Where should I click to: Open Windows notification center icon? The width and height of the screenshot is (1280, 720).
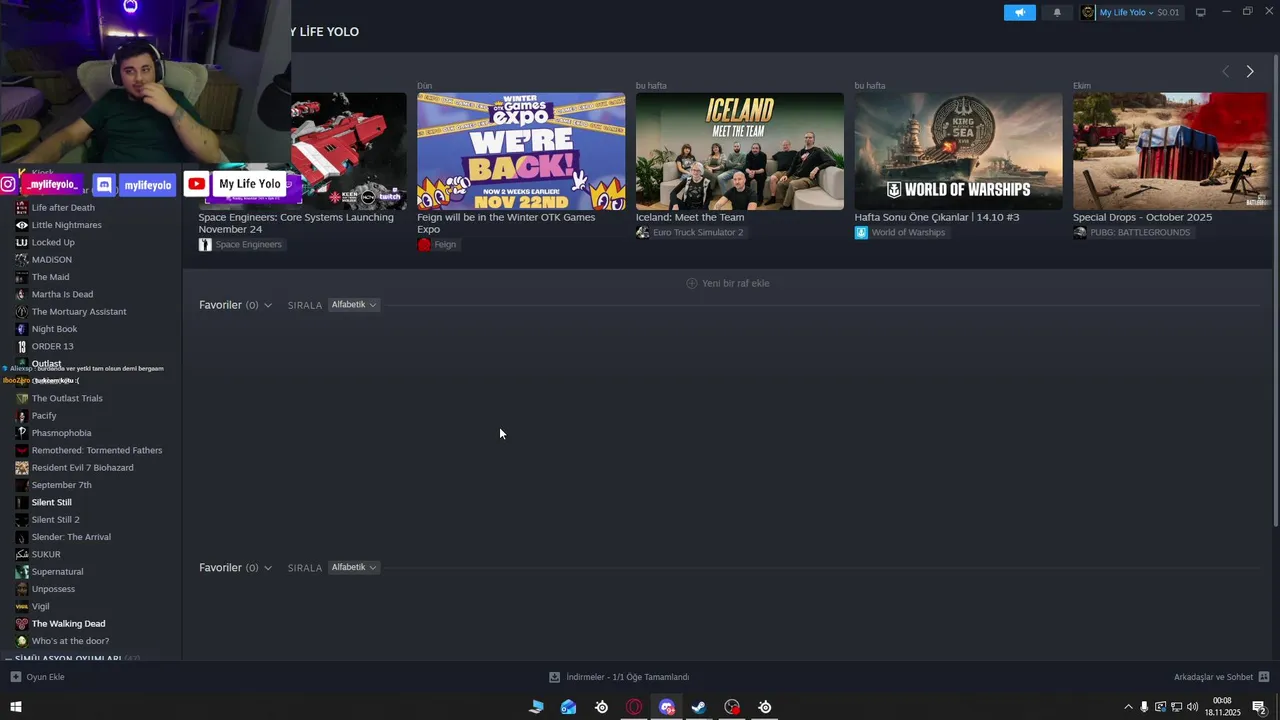(1260, 707)
